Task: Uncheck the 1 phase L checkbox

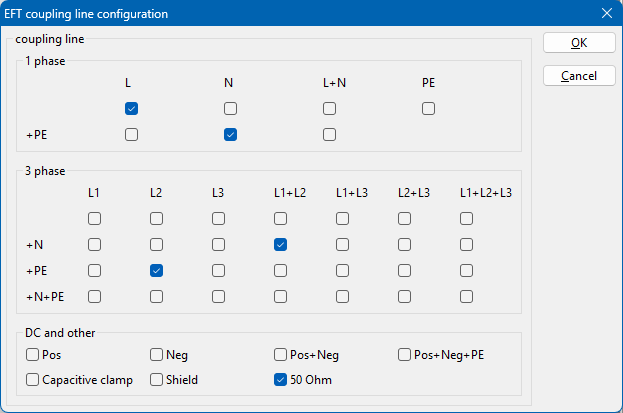Action: coord(131,108)
